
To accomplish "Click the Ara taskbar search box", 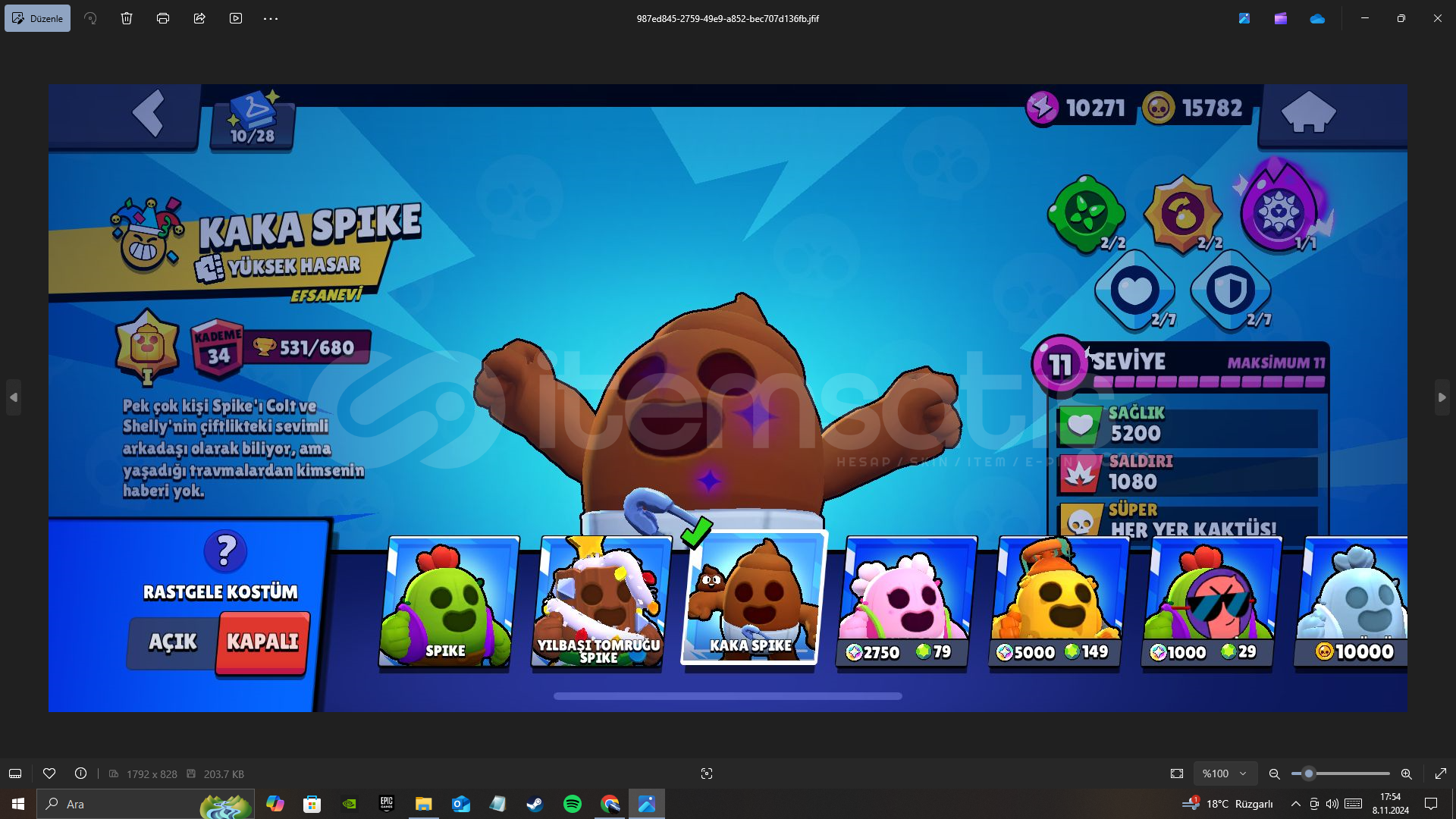I will point(146,804).
